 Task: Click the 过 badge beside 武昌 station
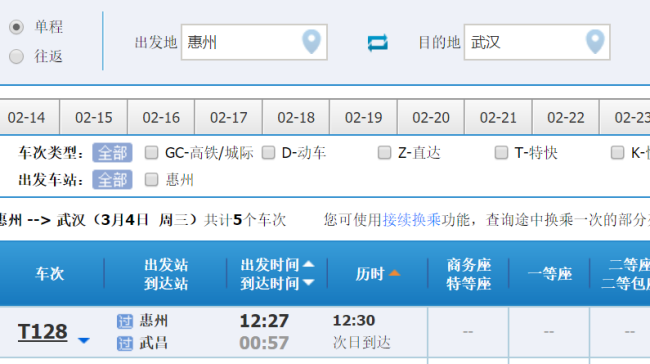pos(125,343)
